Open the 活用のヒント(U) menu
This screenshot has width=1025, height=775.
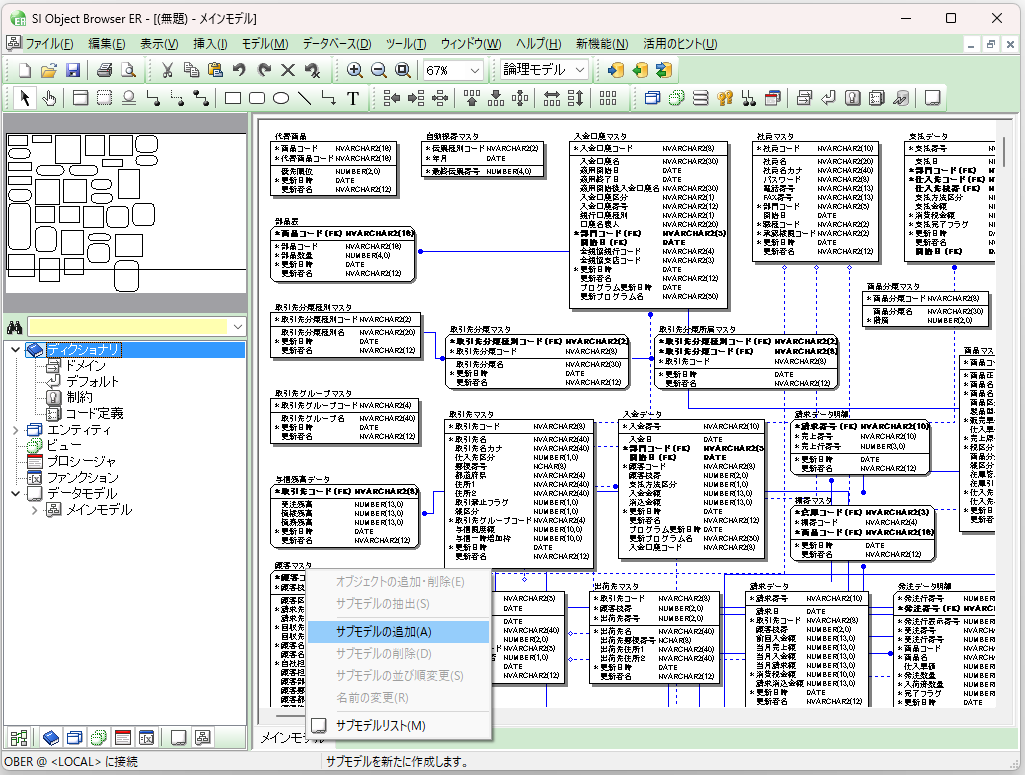pyautogui.click(x=680, y=44)
